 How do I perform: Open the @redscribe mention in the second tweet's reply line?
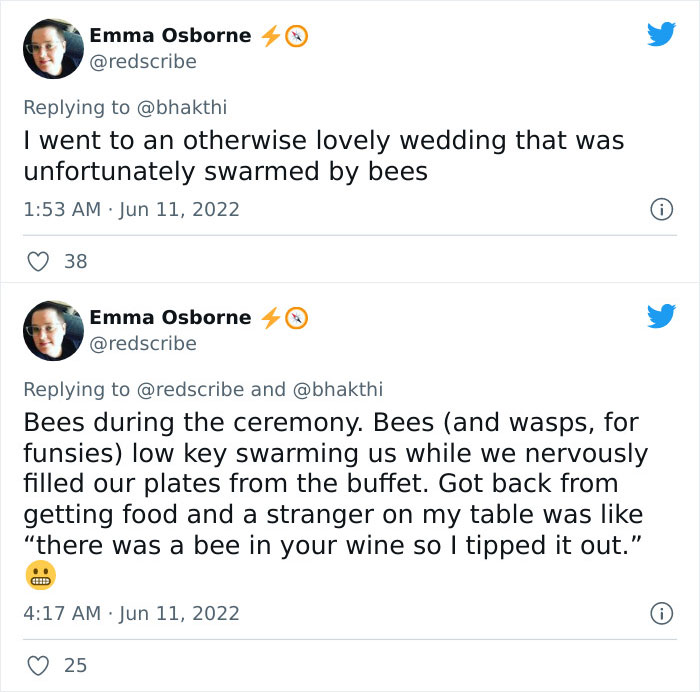pyautogui.click(x=190, y=389)
